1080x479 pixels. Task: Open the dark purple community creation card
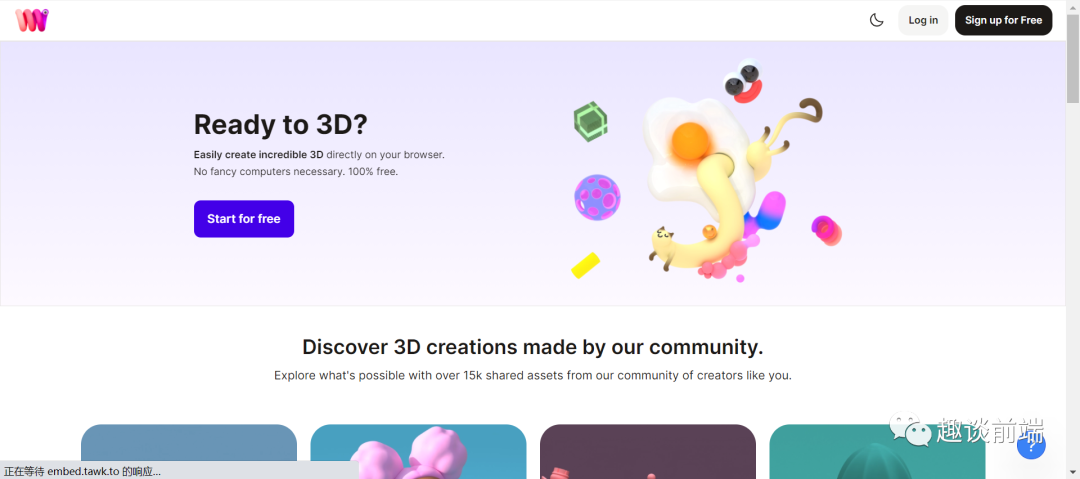coord(647,451)
